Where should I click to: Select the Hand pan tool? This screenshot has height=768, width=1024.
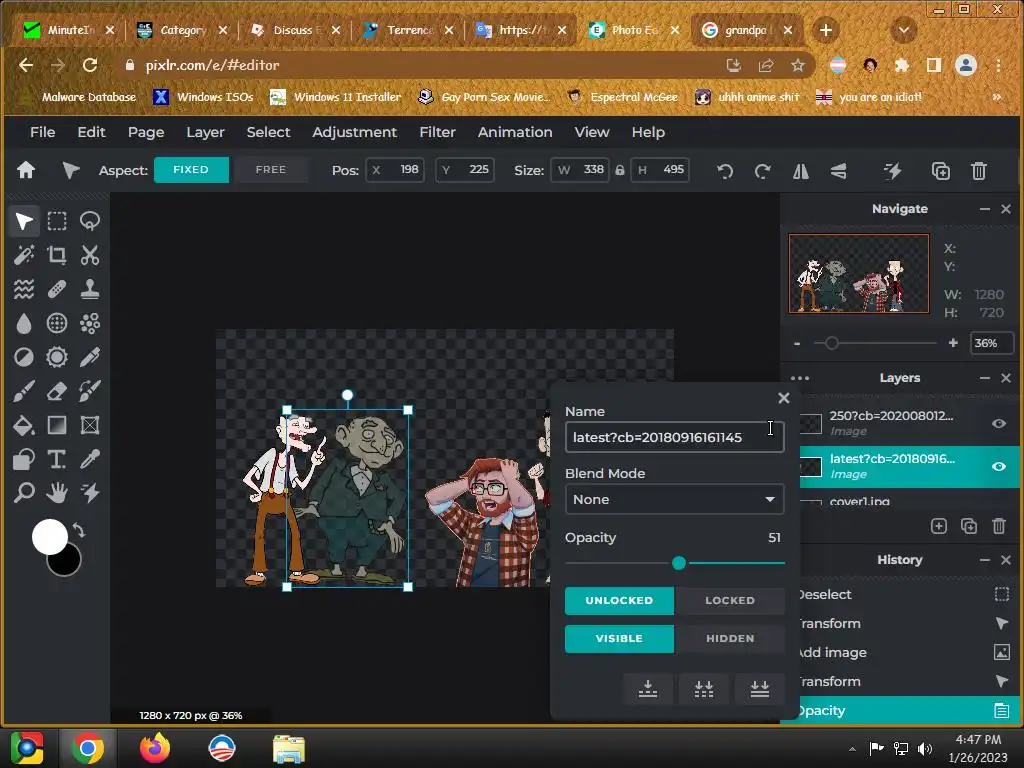tap(57, 492)
